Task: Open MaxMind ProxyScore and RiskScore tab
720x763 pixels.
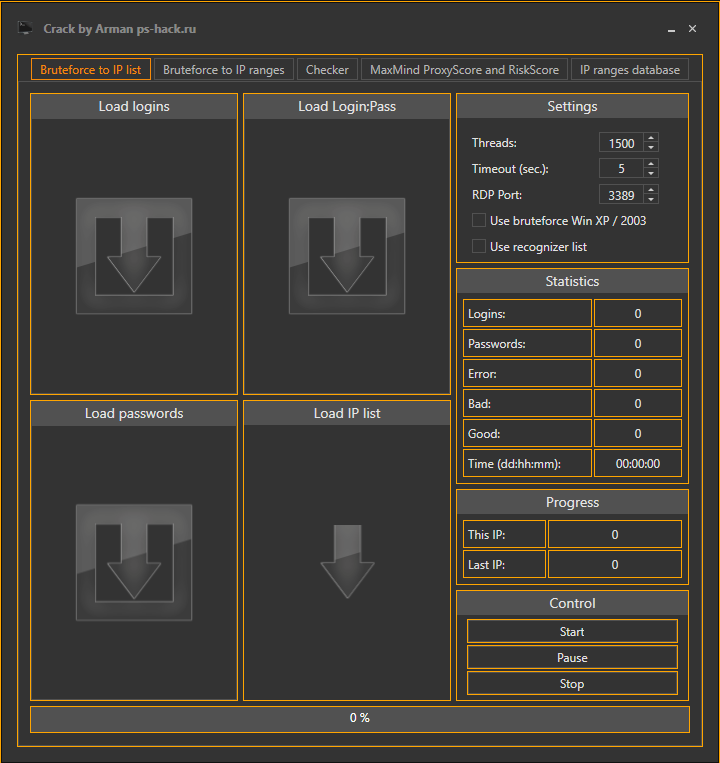Action: click(464, 70)
